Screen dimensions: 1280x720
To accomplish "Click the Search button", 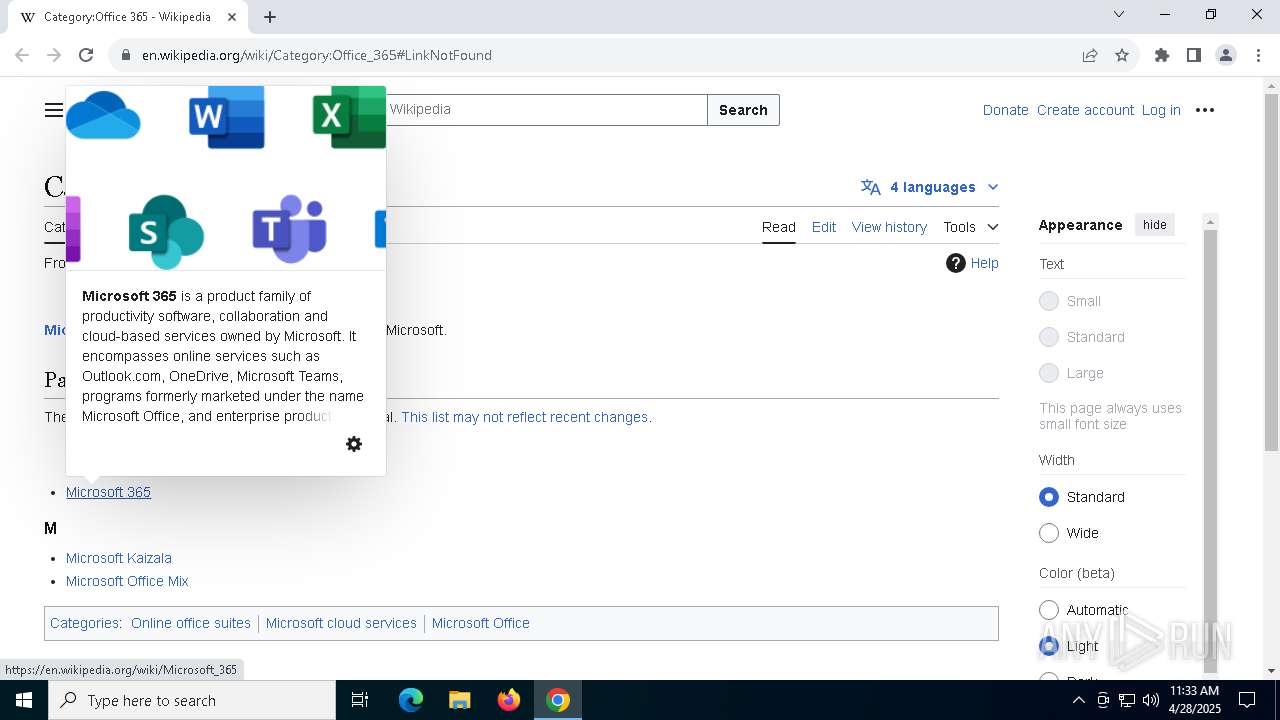I will 743,110.
